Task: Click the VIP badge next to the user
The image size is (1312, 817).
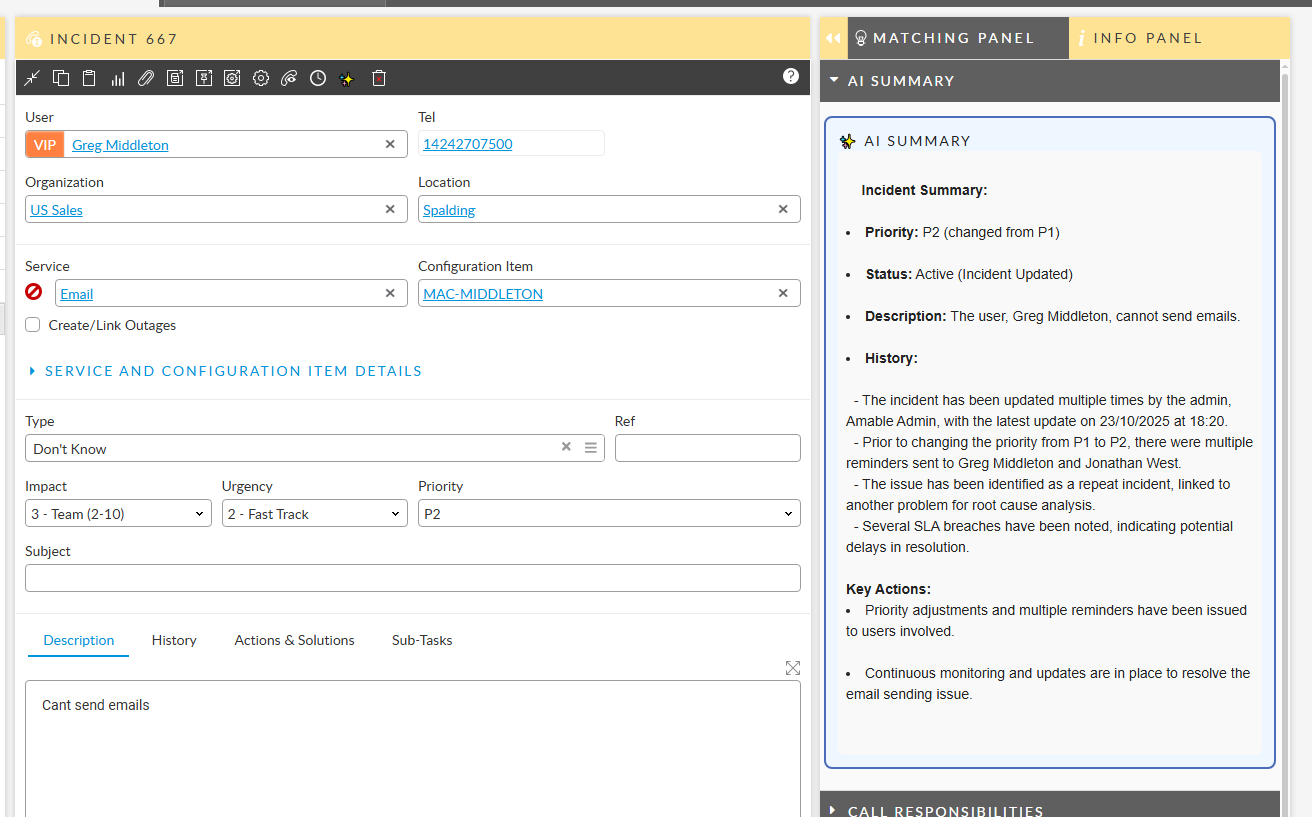Action: coord(44,144)
